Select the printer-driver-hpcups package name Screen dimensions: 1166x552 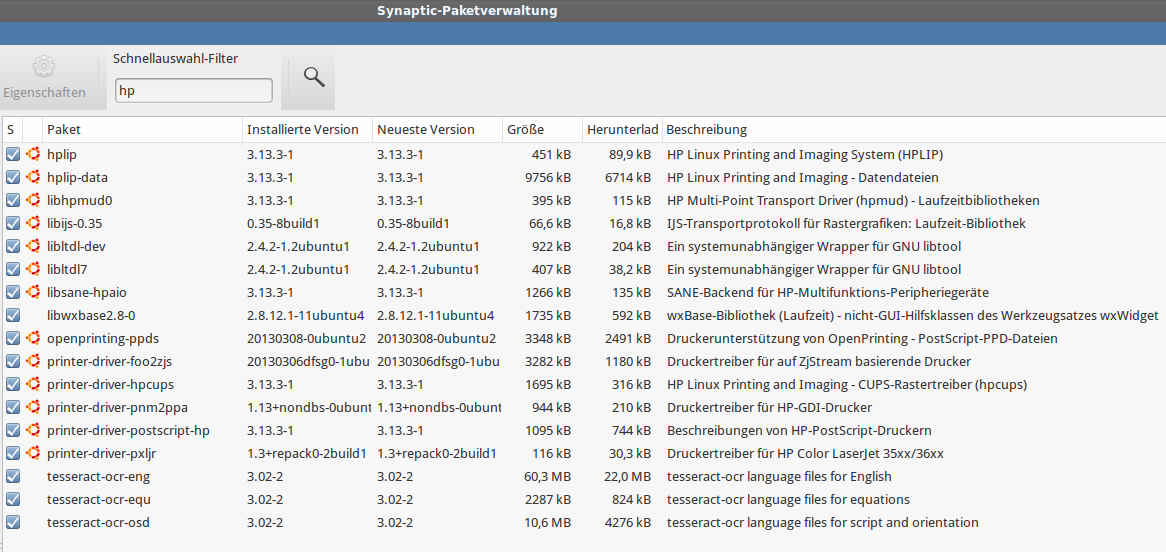pos(110,385)
